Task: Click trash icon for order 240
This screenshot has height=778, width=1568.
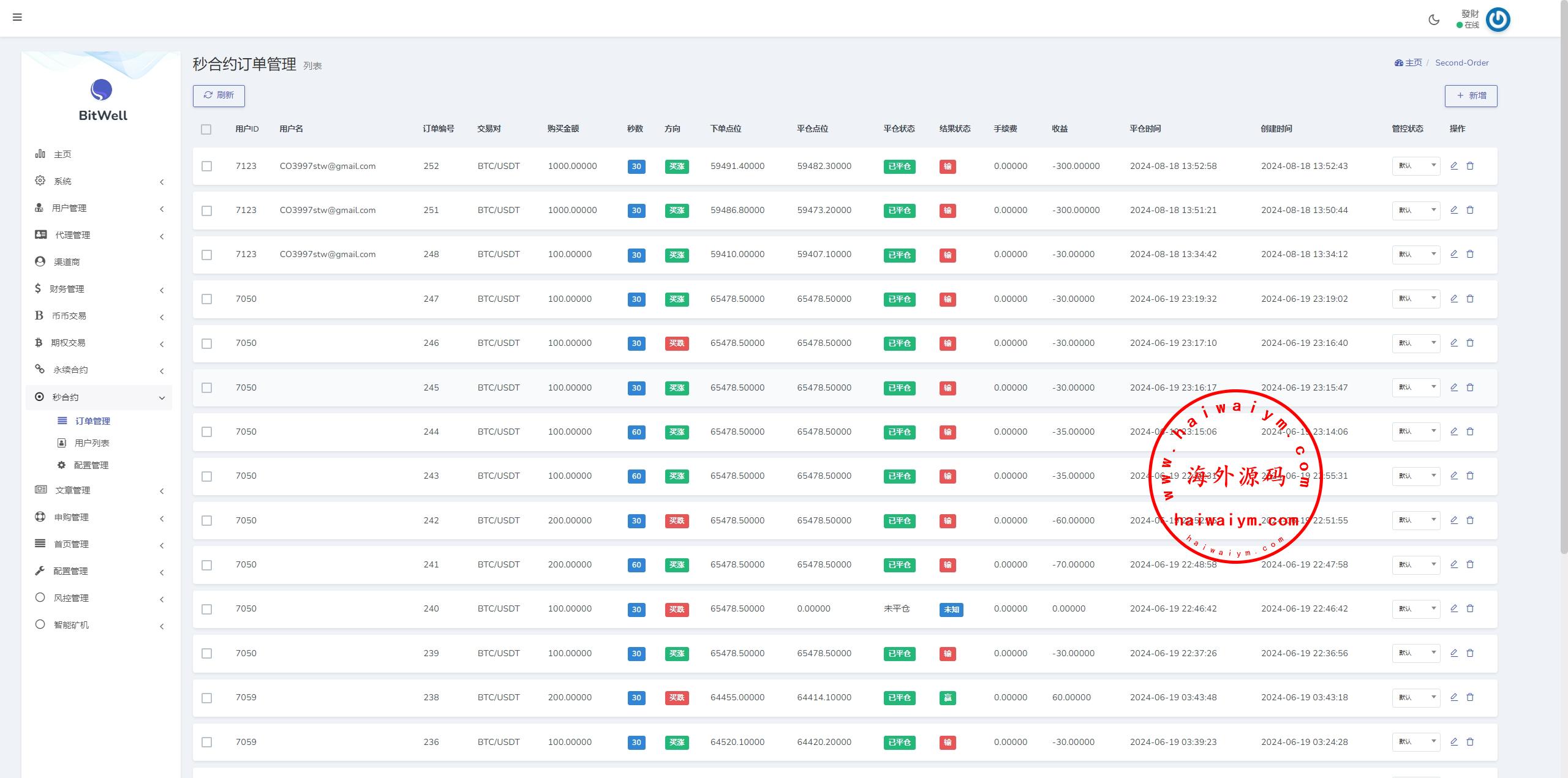Action: [x=1470, y=608]
